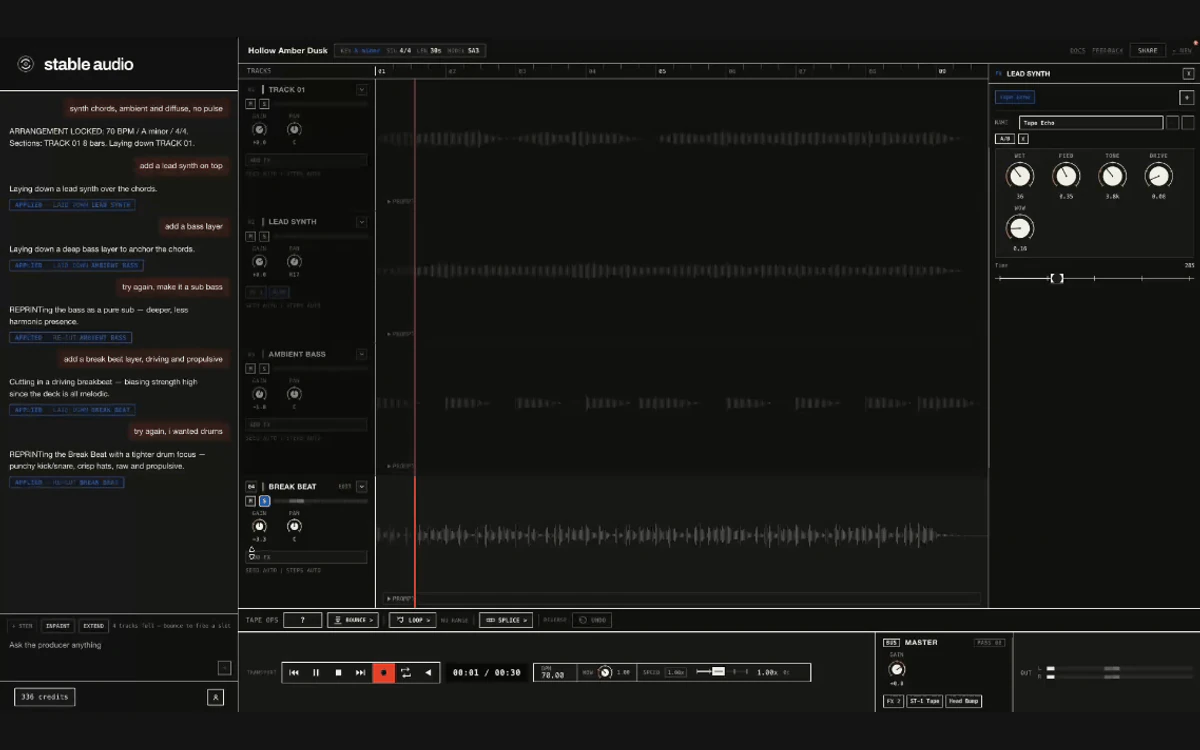Click the Head Bump master effect
Image resolution: width=1200 pixels, height=750 pixels.
[964, 701]
